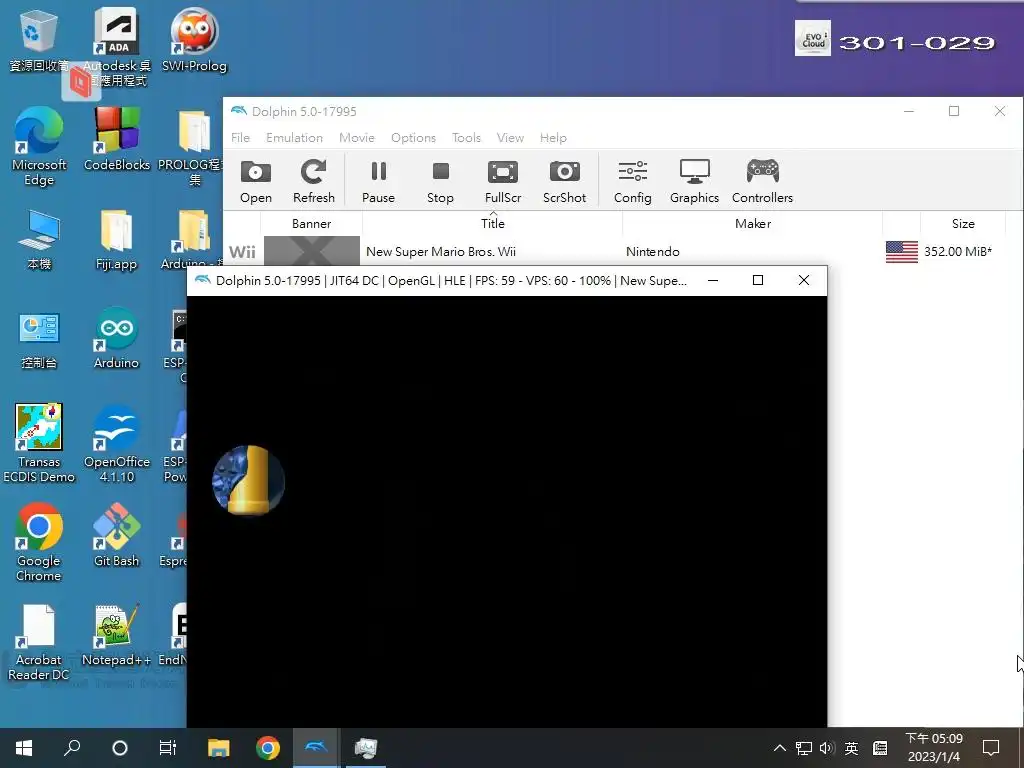
Task: Select the Arduino desktop icon
Action: pyautogui.click(x=116, y=338)
